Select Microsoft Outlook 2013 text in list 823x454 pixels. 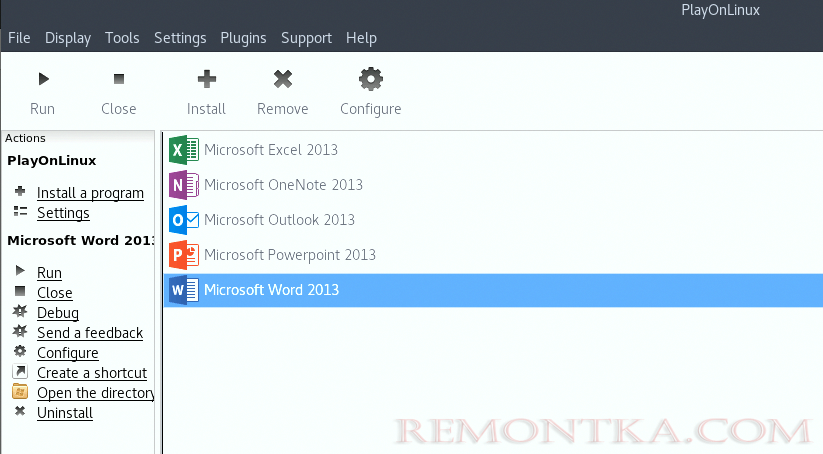279,220
